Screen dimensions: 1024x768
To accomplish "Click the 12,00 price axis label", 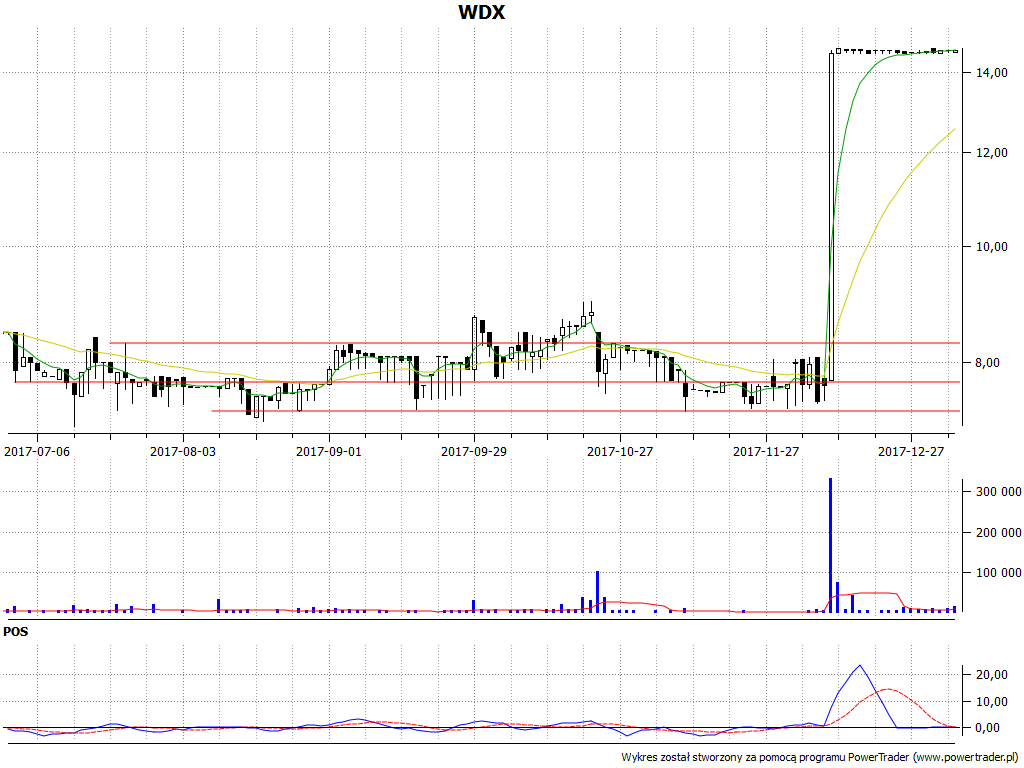I will click(991, 152).
